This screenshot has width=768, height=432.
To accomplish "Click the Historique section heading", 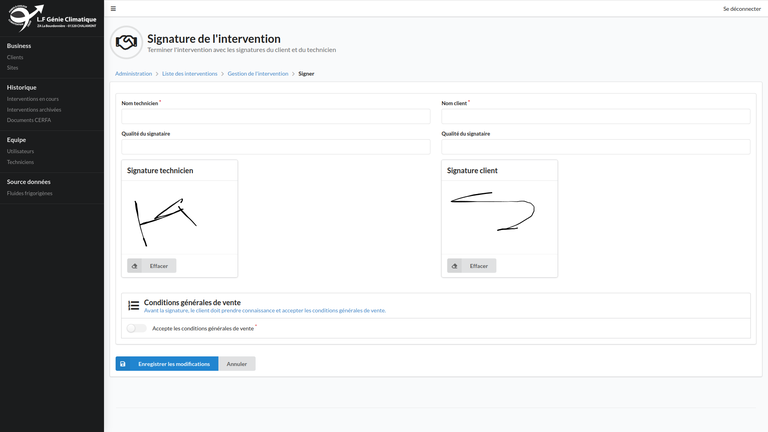I will pyautogui.click(x=22, y=87).
